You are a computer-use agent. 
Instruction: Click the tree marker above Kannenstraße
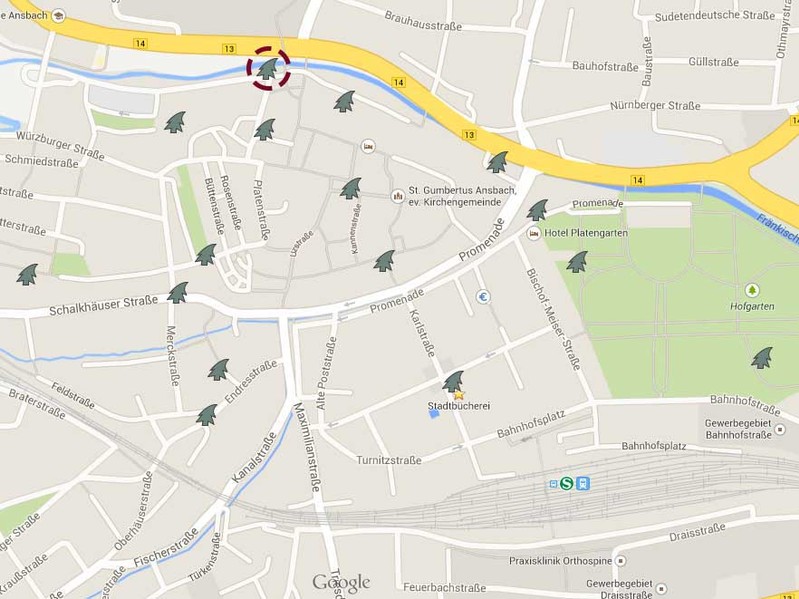351,188
